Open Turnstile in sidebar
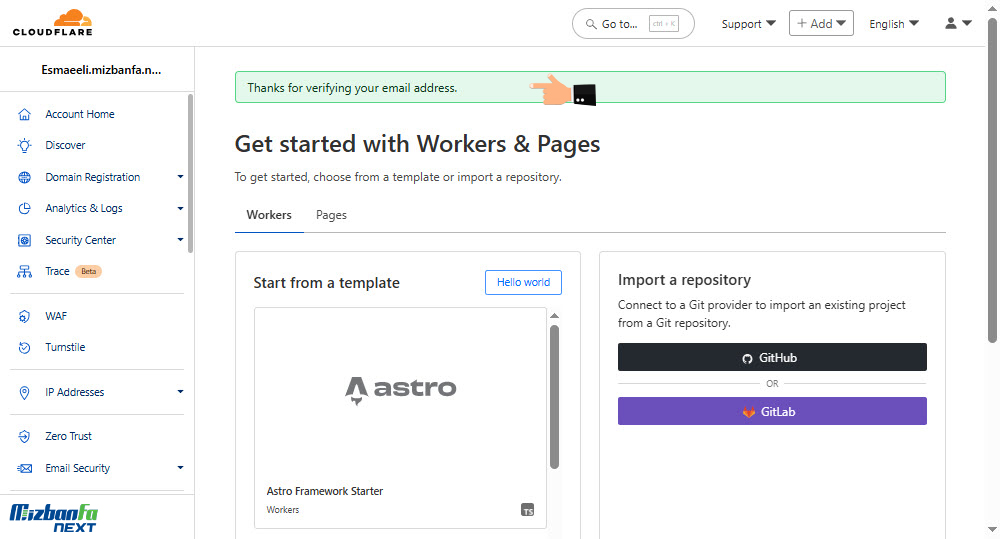Image resolution: width=1000 pixels, height=539 pixels. tap(65, 348)
